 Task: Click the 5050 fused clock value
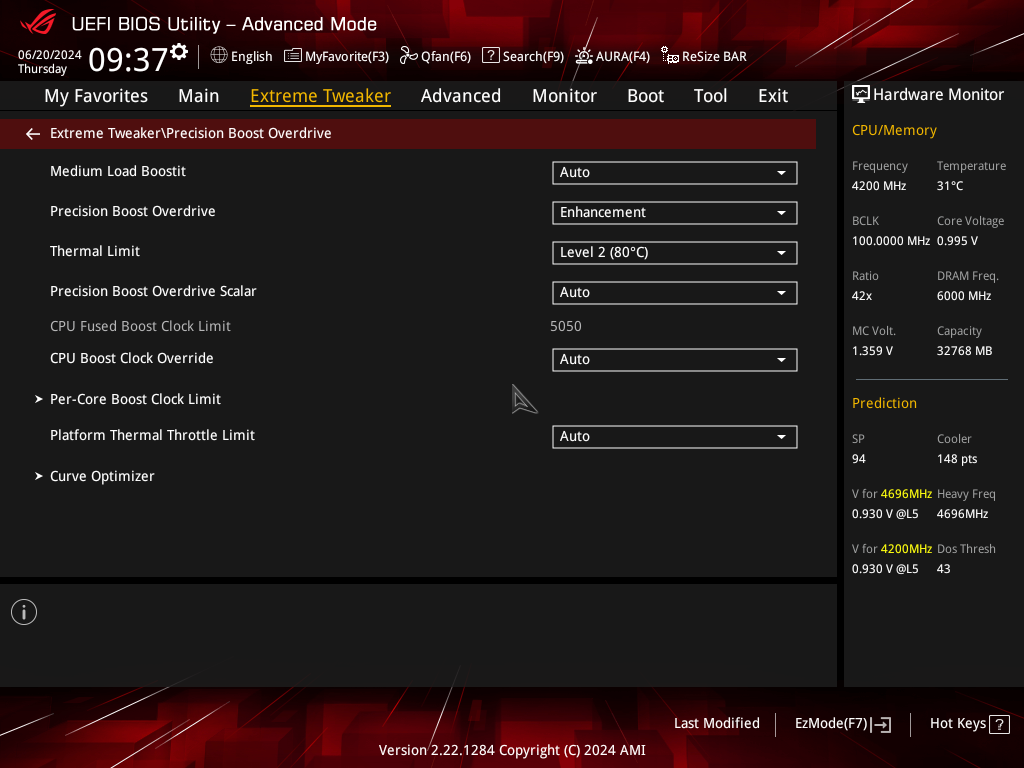(566, 326)
